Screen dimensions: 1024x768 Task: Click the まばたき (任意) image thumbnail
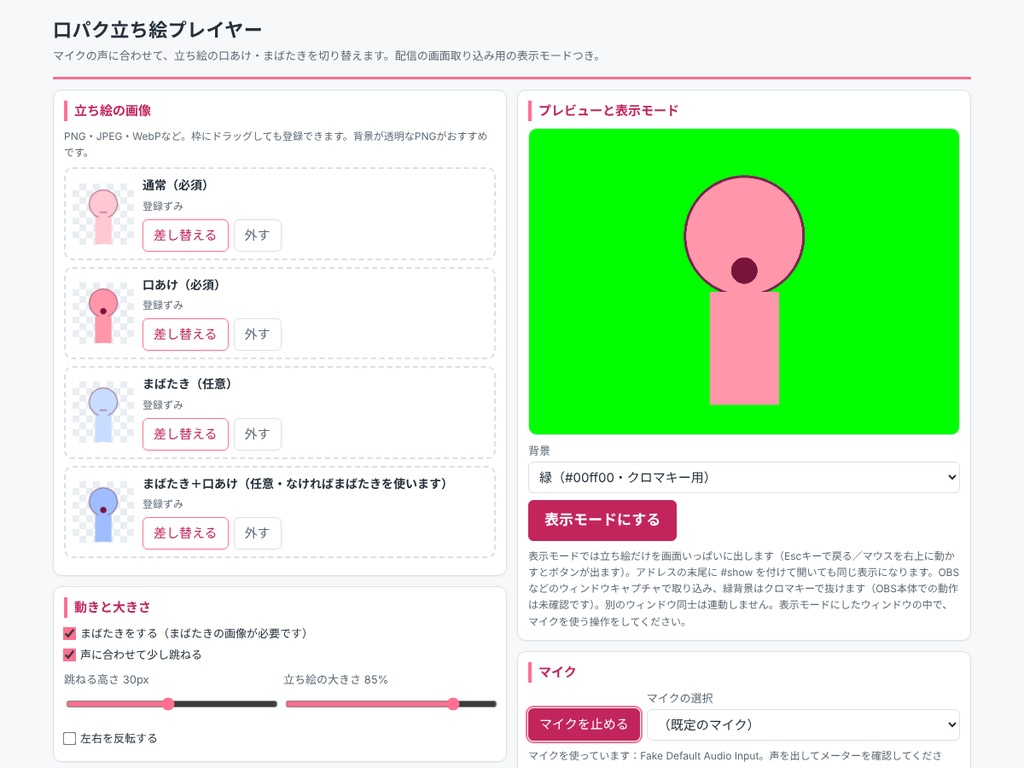103,413
